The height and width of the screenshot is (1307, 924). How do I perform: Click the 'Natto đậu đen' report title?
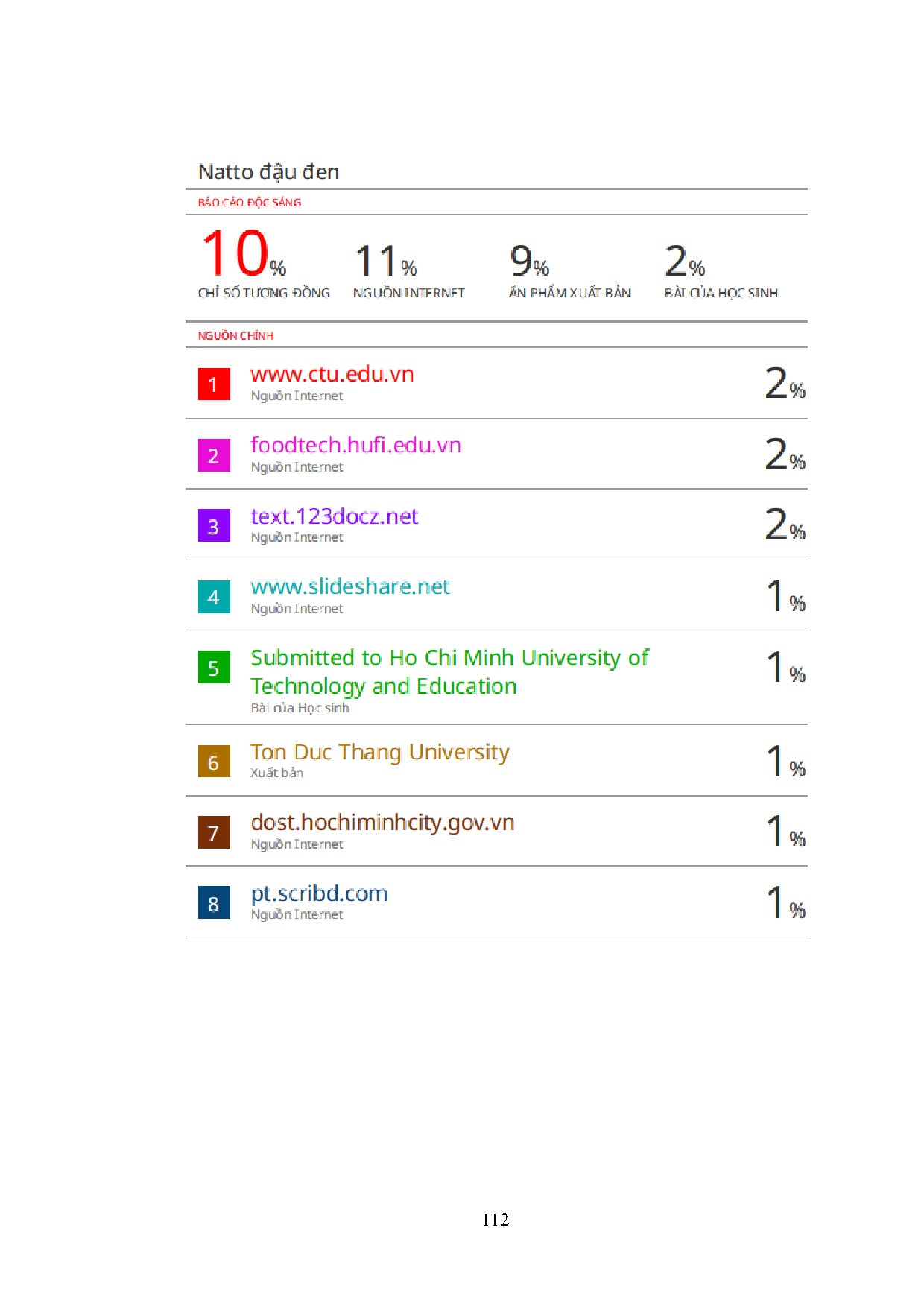(269, 172)
